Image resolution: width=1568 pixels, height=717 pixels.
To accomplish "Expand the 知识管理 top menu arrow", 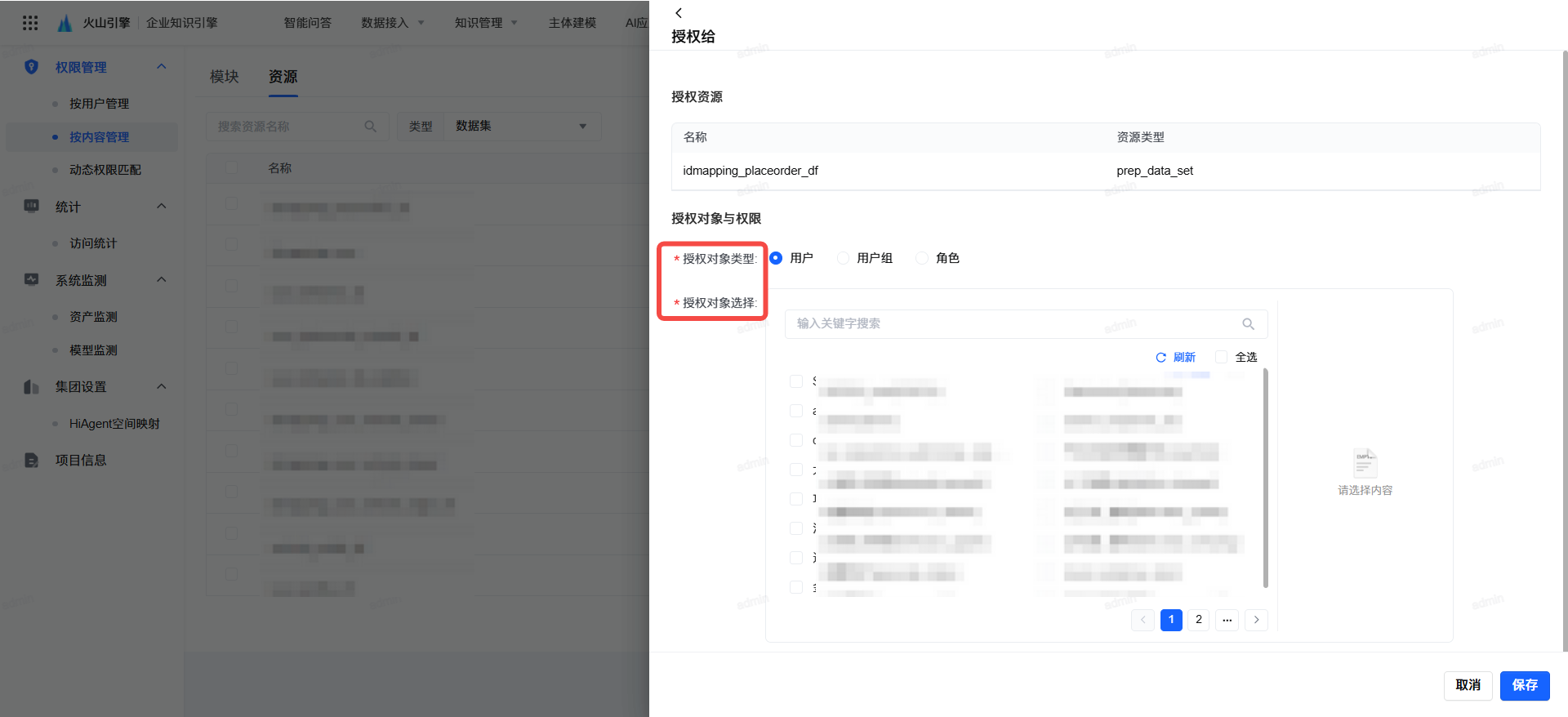I will (x=514, y=23).
